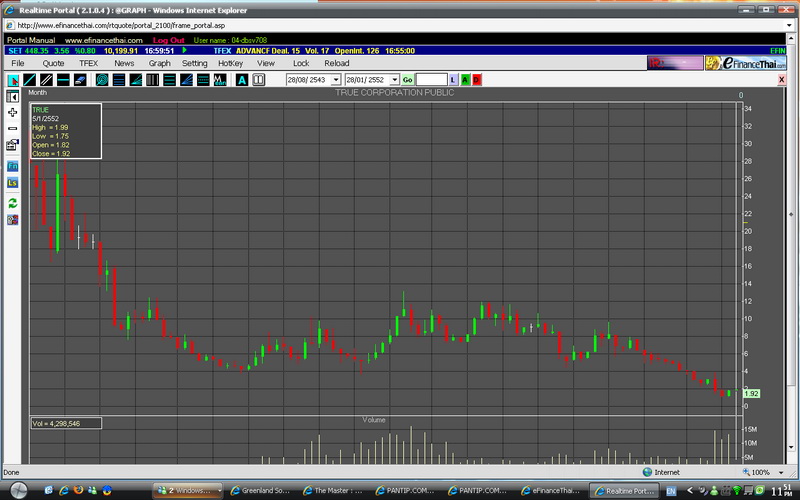Viewport: 800px width, 500px height.
Task: Open the Setting menu
Action: (194, 63)
